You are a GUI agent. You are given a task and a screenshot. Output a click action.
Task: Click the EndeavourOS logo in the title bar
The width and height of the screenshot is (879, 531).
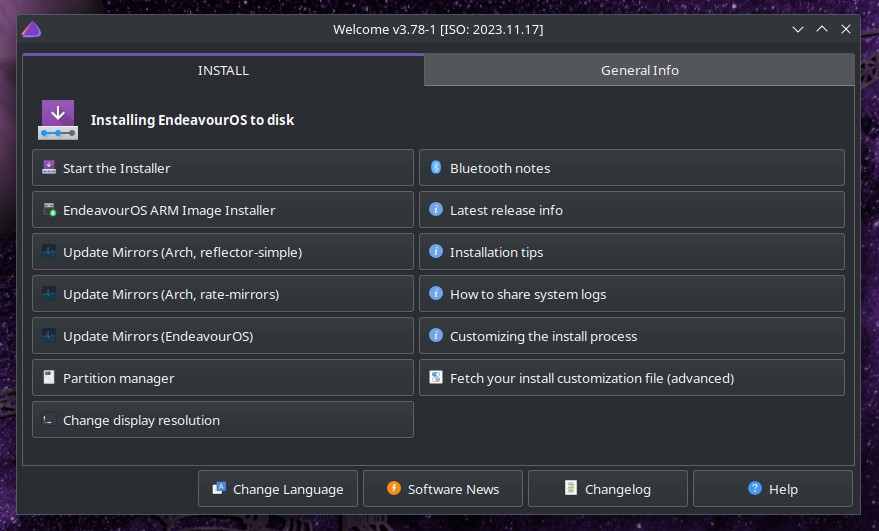coord(31,29)
